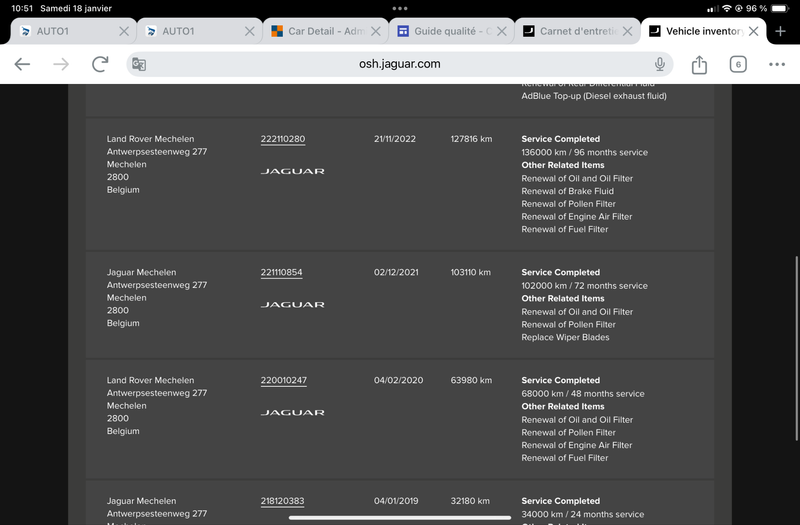
Task: Close the Vehicle inventory tab
Action: [754, 31]
